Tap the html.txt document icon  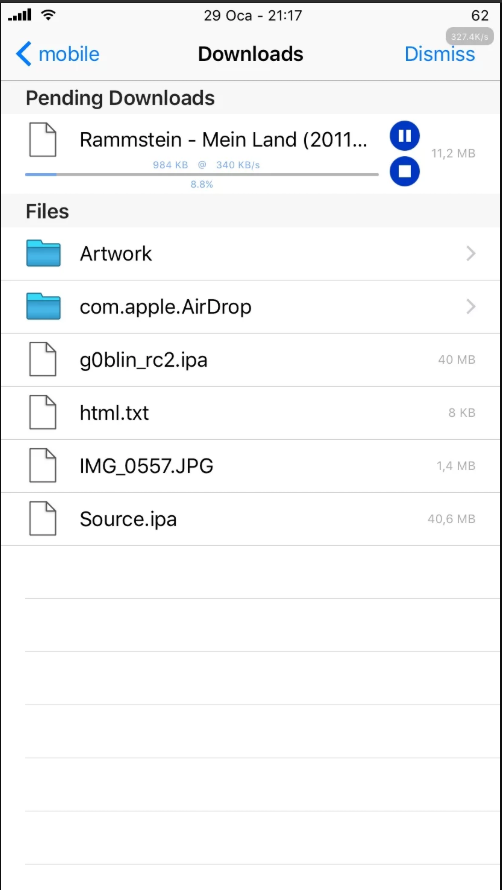tap(43, 413)
